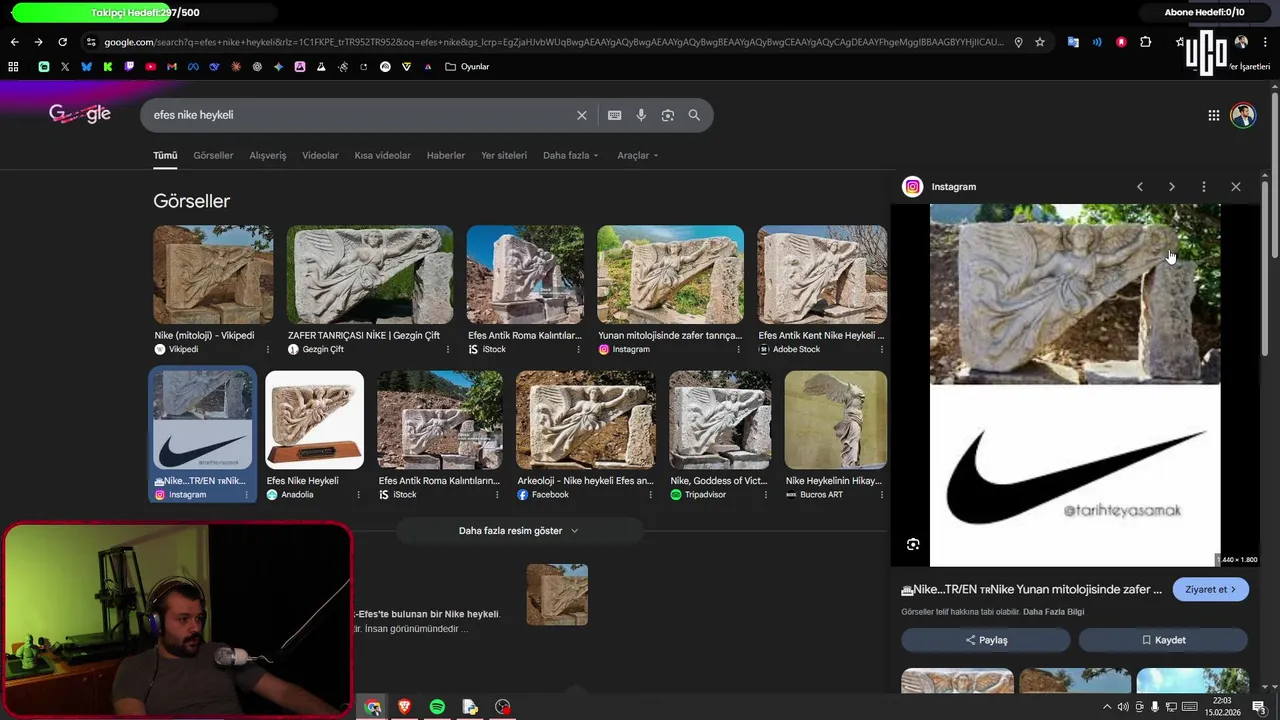Open the YouTube bookmark icon

[150, 67]
